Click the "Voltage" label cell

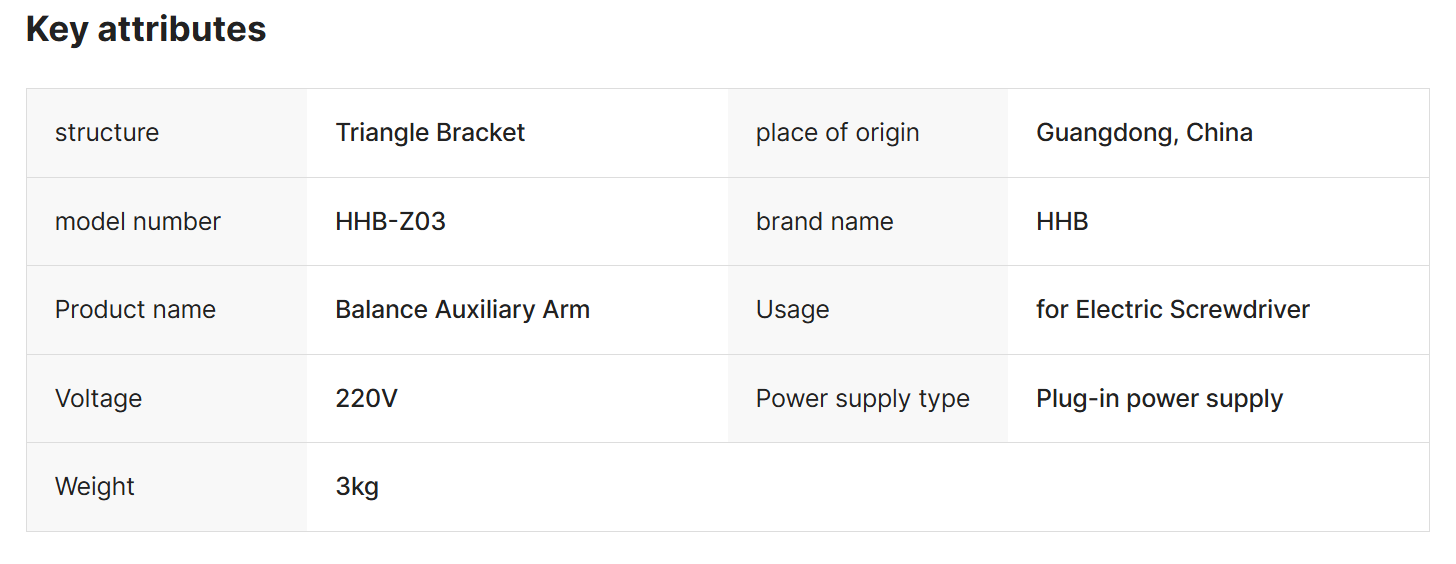[98, 399]
